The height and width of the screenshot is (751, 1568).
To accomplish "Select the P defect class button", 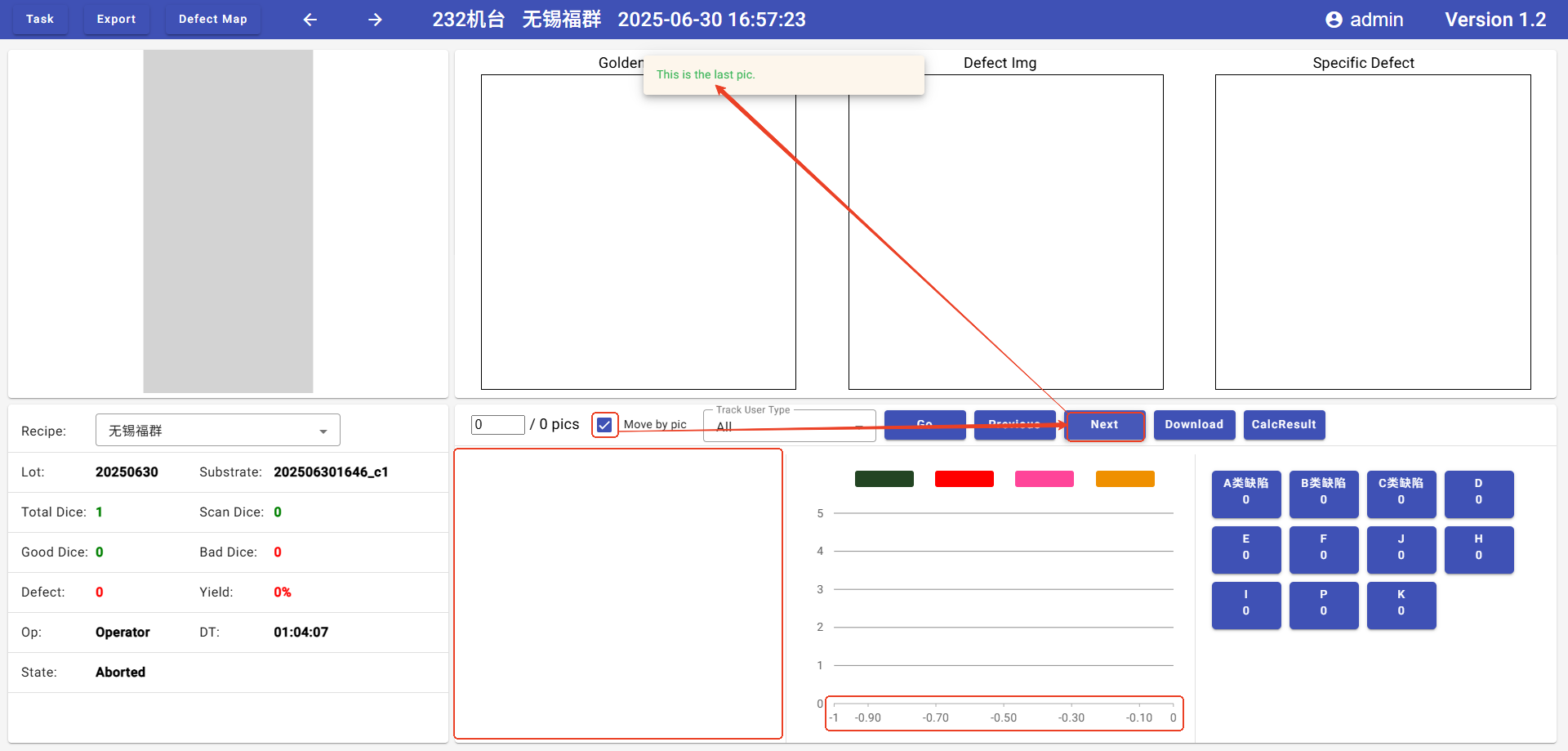I will (1324, 605).
